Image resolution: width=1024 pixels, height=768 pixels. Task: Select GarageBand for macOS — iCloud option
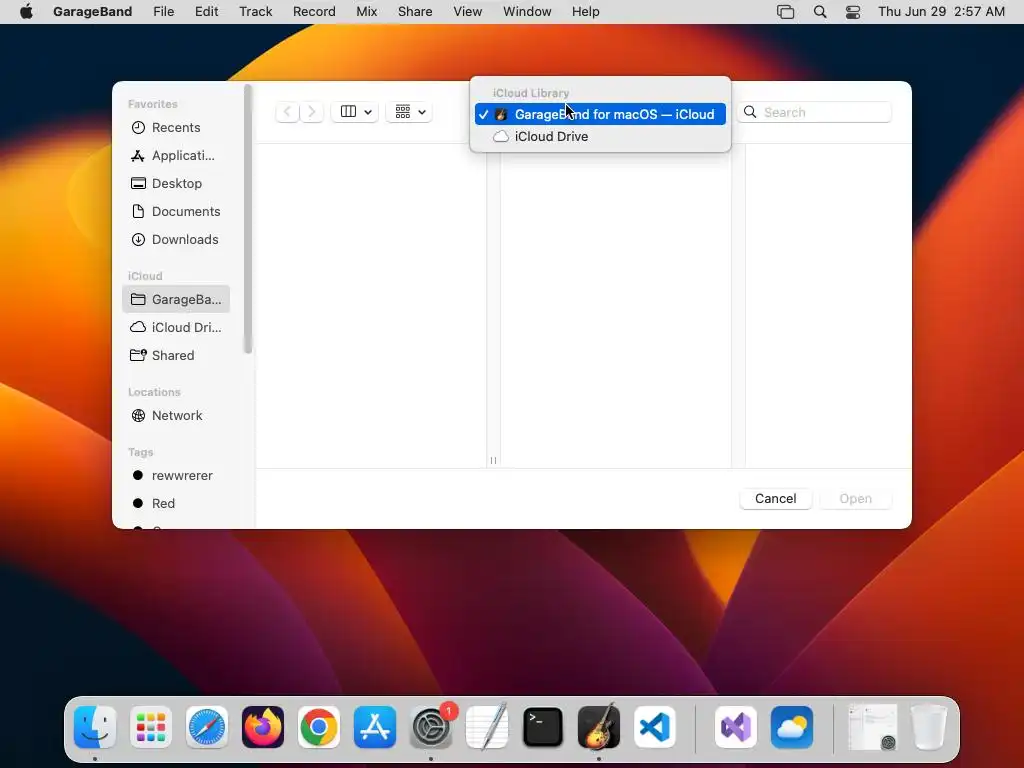tap(600, 114)
